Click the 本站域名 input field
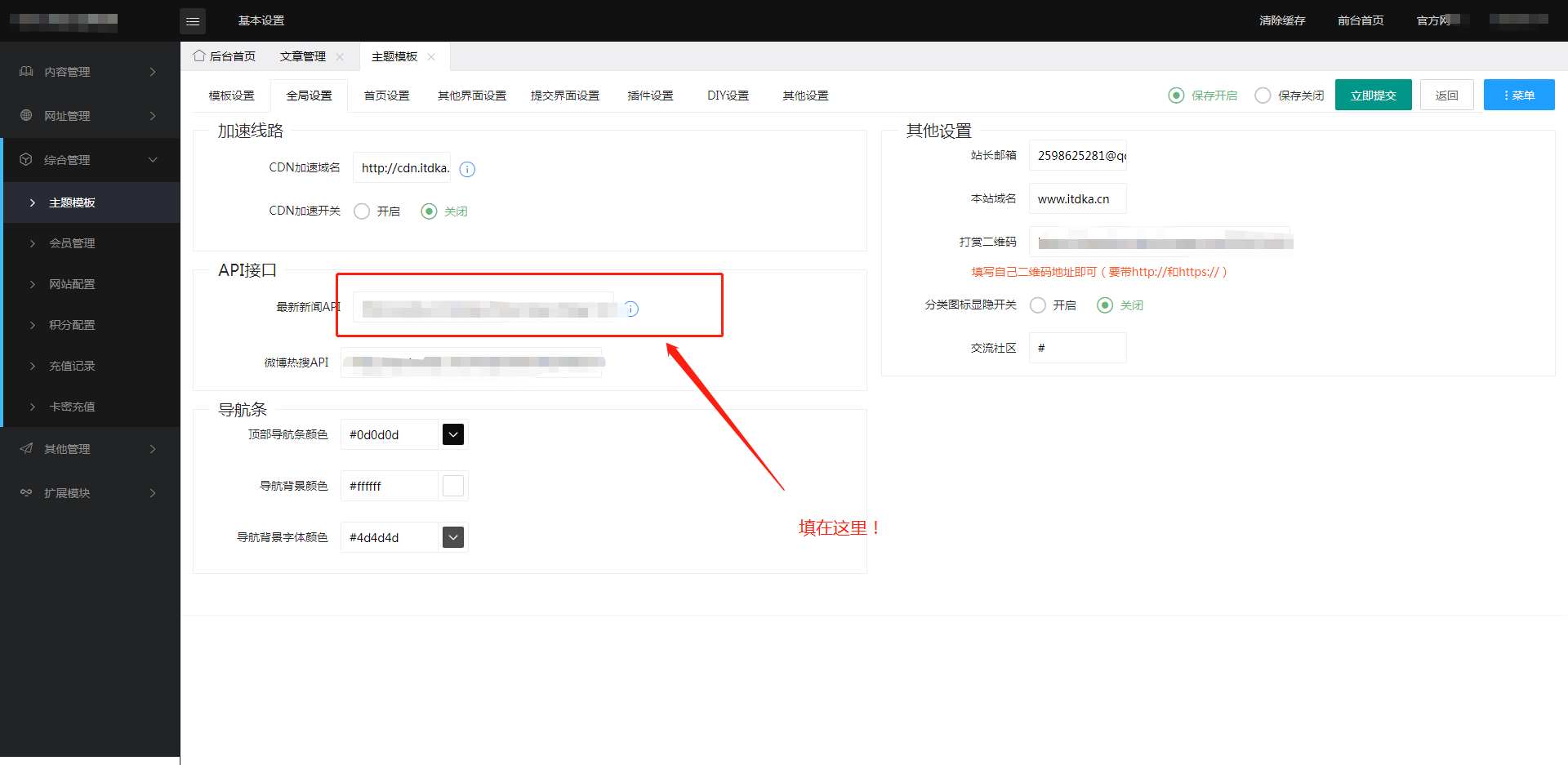Screen dimensions: 1568x765 [x=1078, y=198]
